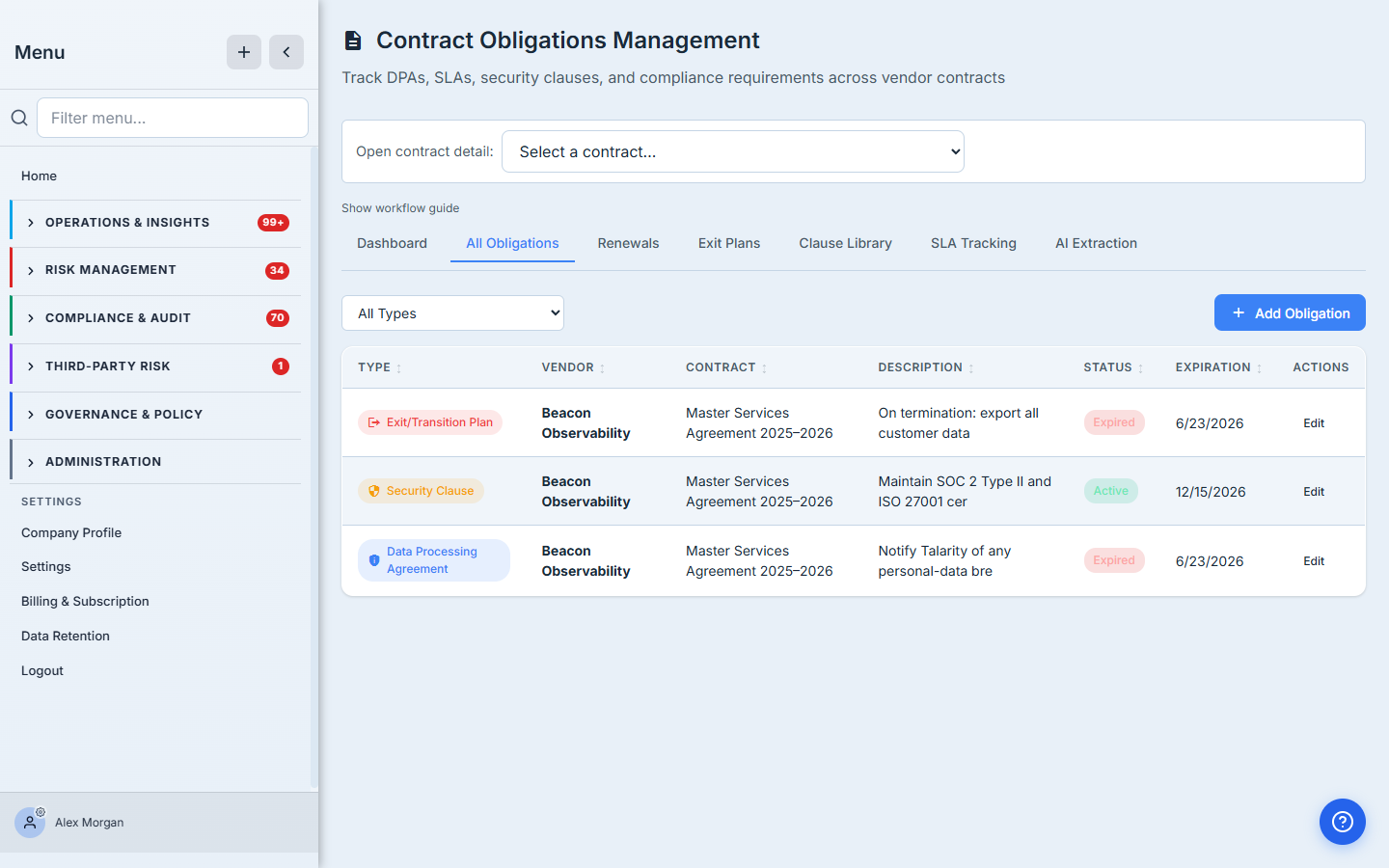This screenshot has width=1389, height=868.
Task: Expand the Compliance & Audit section
Action: coord(155,318)
